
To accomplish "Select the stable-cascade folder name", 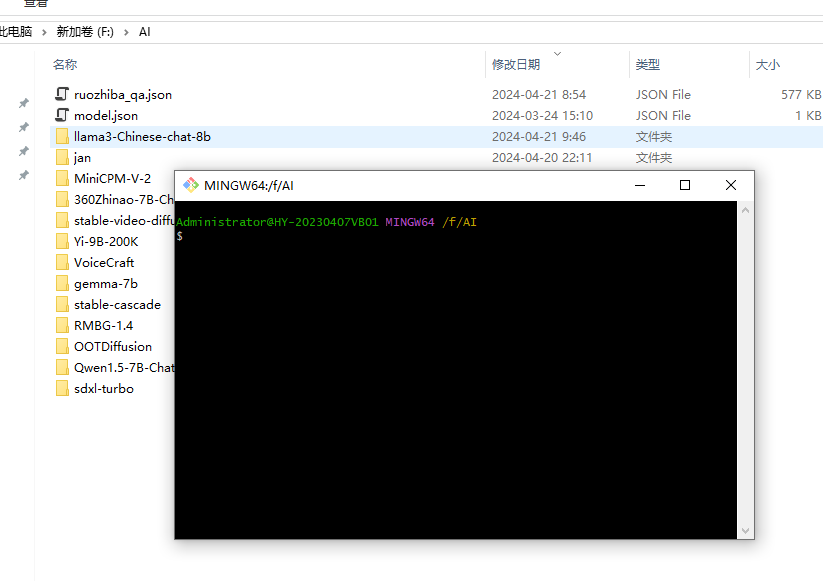I will point(117,305).
